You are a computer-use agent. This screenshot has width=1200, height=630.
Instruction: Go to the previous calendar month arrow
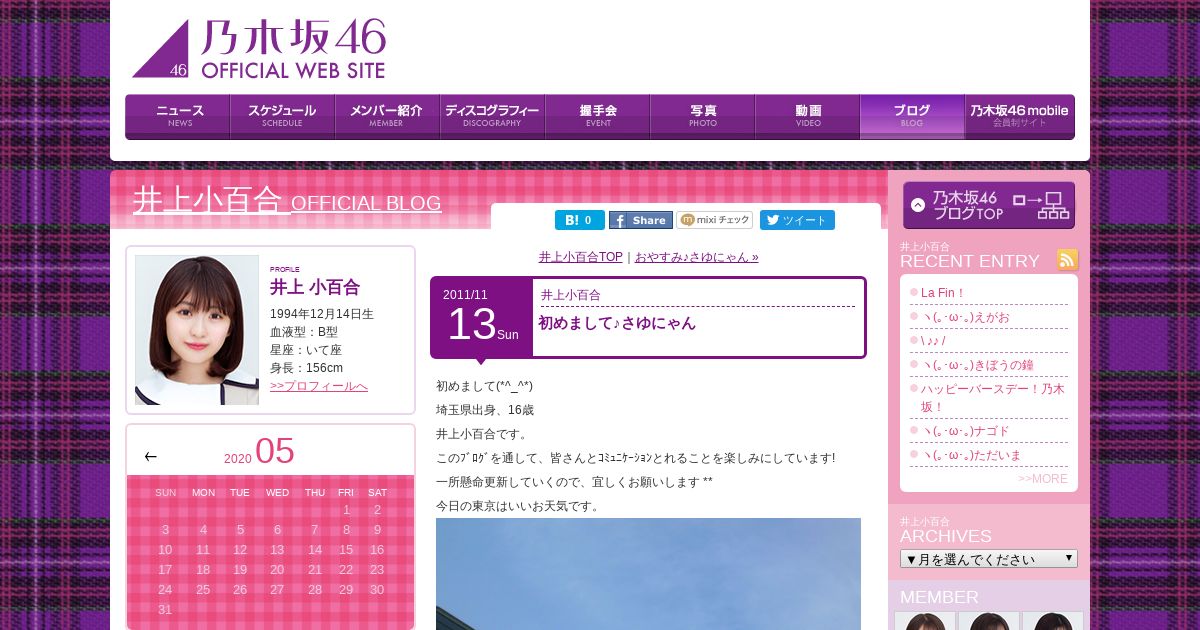click(151, 457)
